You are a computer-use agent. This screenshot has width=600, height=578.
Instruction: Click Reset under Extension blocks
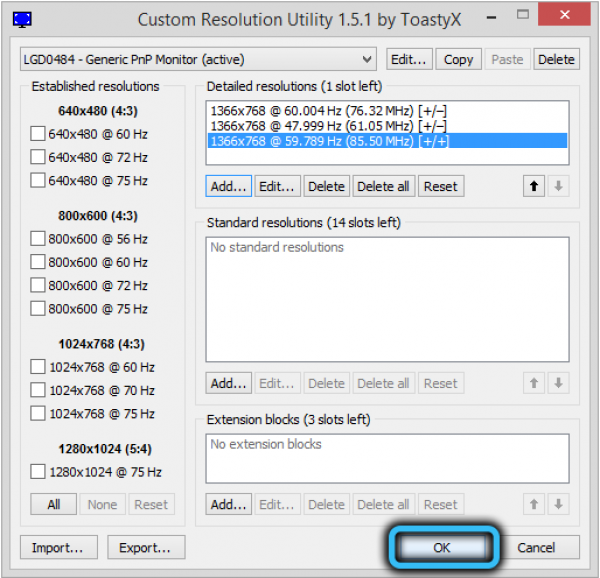441,504
